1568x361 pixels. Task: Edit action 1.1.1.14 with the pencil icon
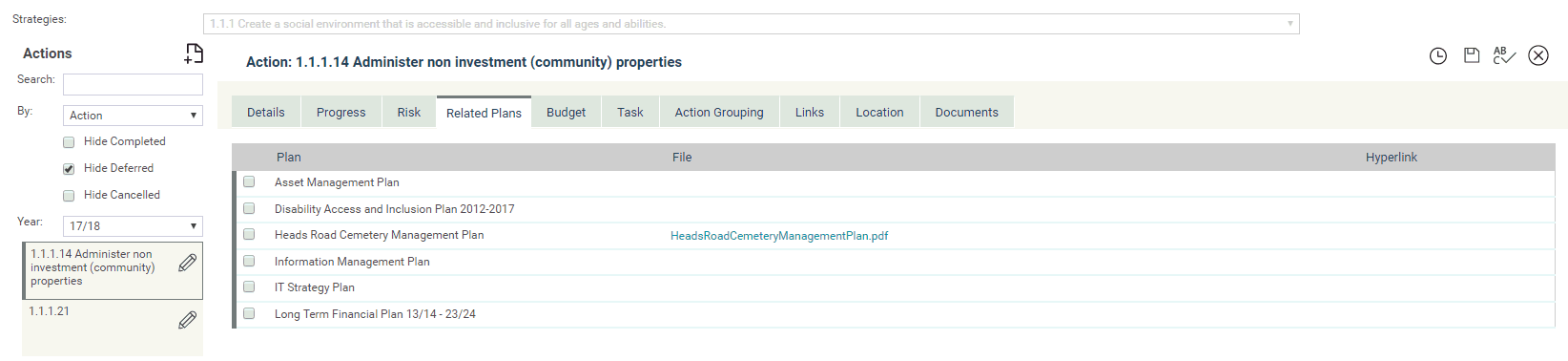pos(188,263)
